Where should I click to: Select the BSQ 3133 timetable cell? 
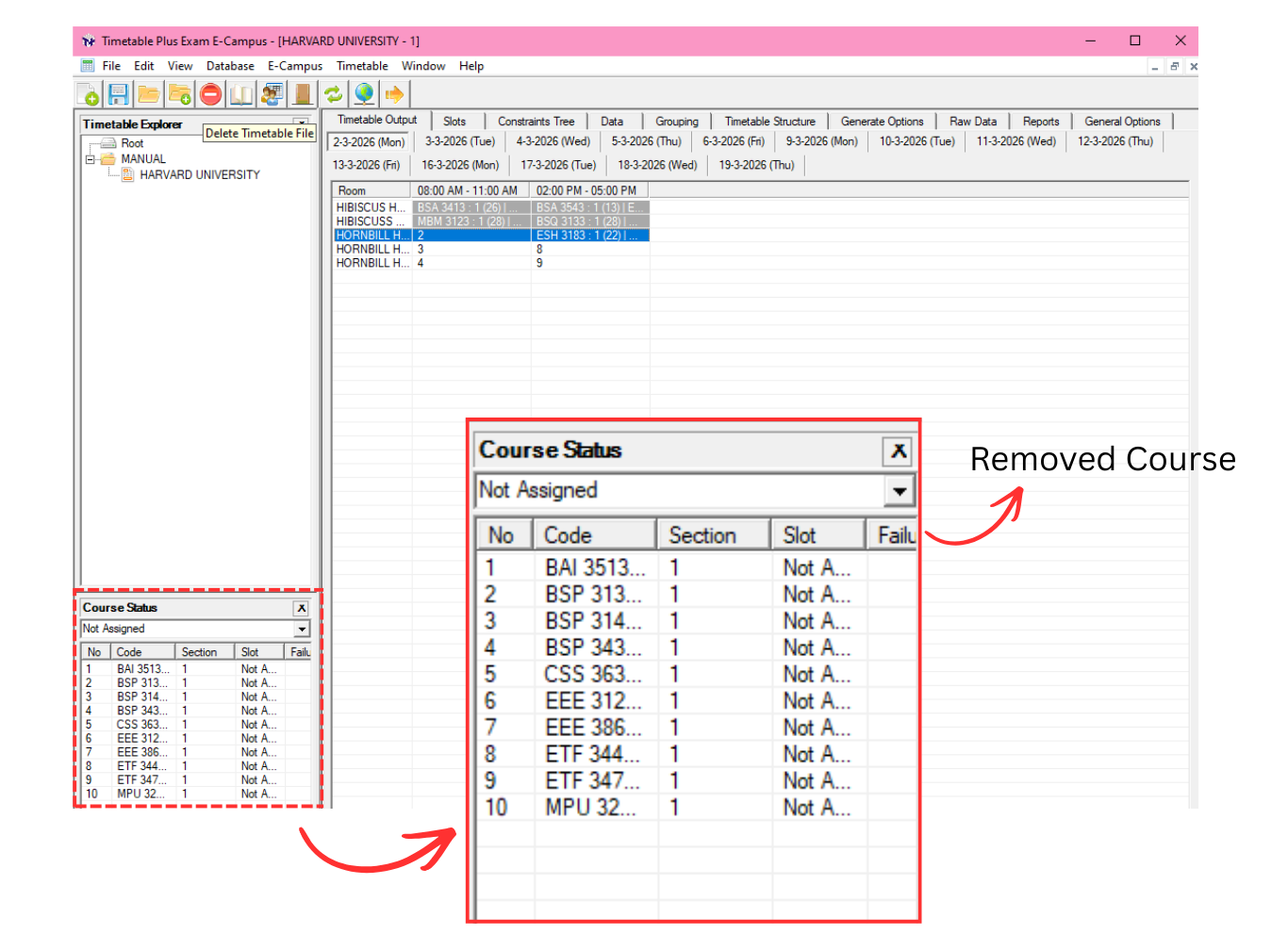coord(590,221)
